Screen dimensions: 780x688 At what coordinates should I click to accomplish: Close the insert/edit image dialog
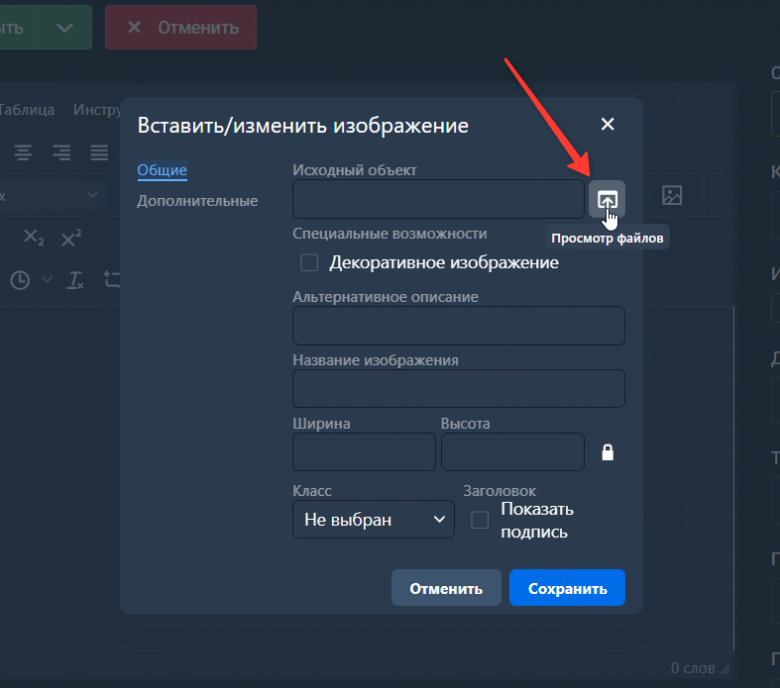pyautogui.click(x=607, y=124)
